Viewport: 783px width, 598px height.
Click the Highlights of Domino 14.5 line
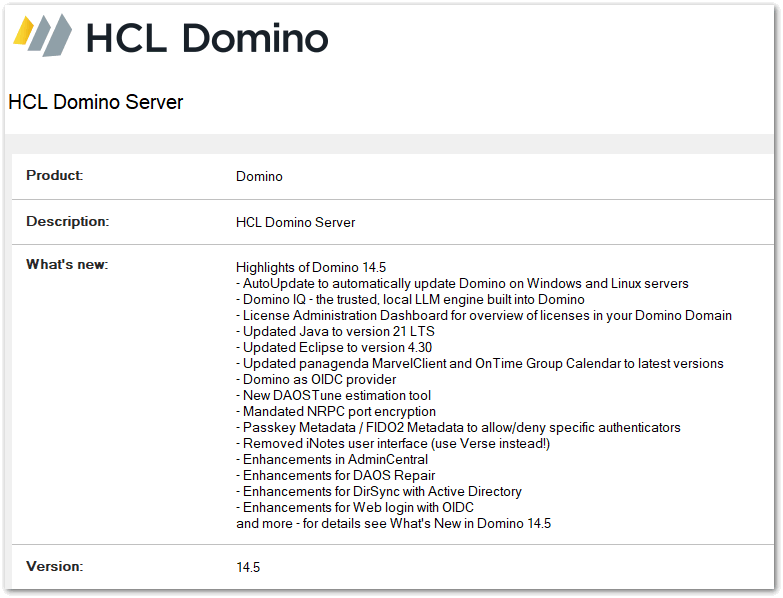tap(311, 268)
